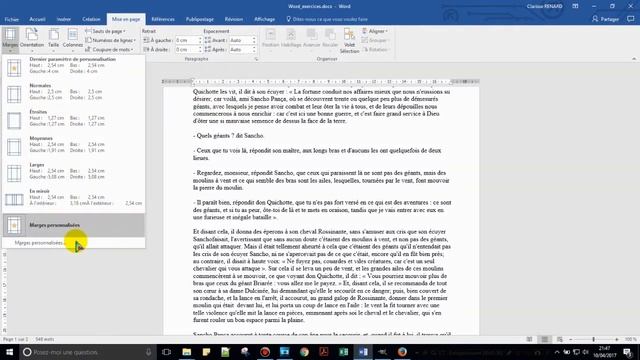The height and width of the screenshot is (360, 640).
Task: Click the À droite indent field
Action: point(186,49)
